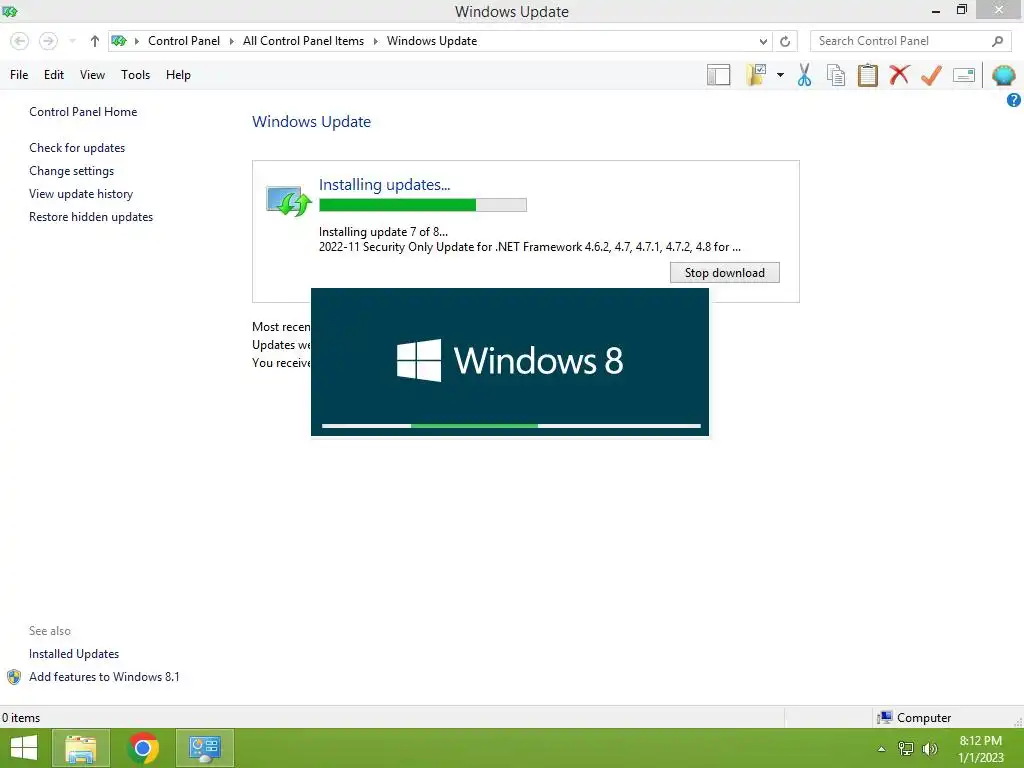Select Control Panel in the breadcrumb
This screenshot has height=768, width=1024.
coord(184,41)
